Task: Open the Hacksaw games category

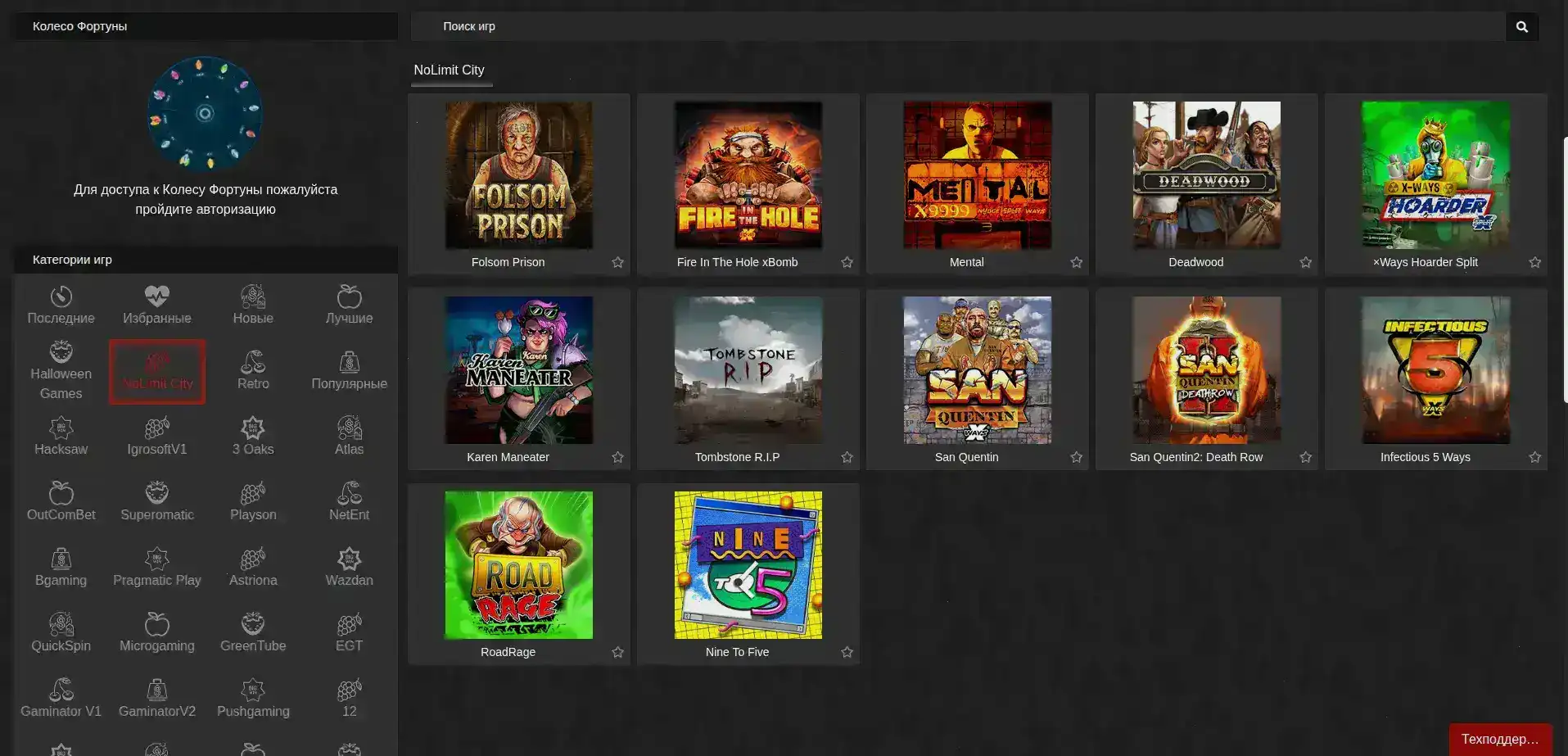Action: point(61,435)
